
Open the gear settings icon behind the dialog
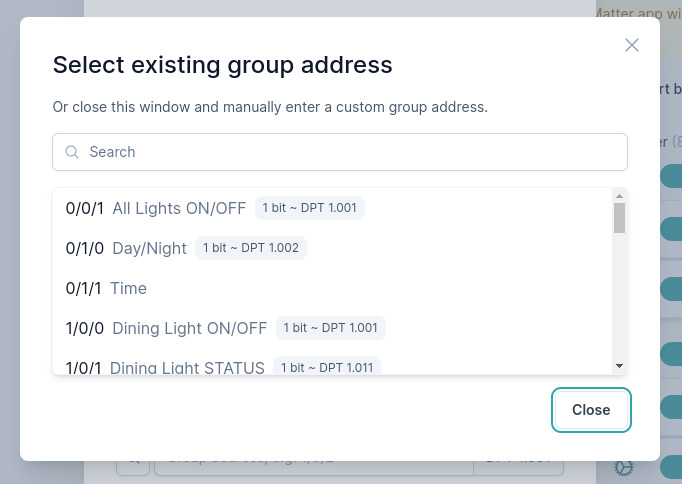coord(625,467)
